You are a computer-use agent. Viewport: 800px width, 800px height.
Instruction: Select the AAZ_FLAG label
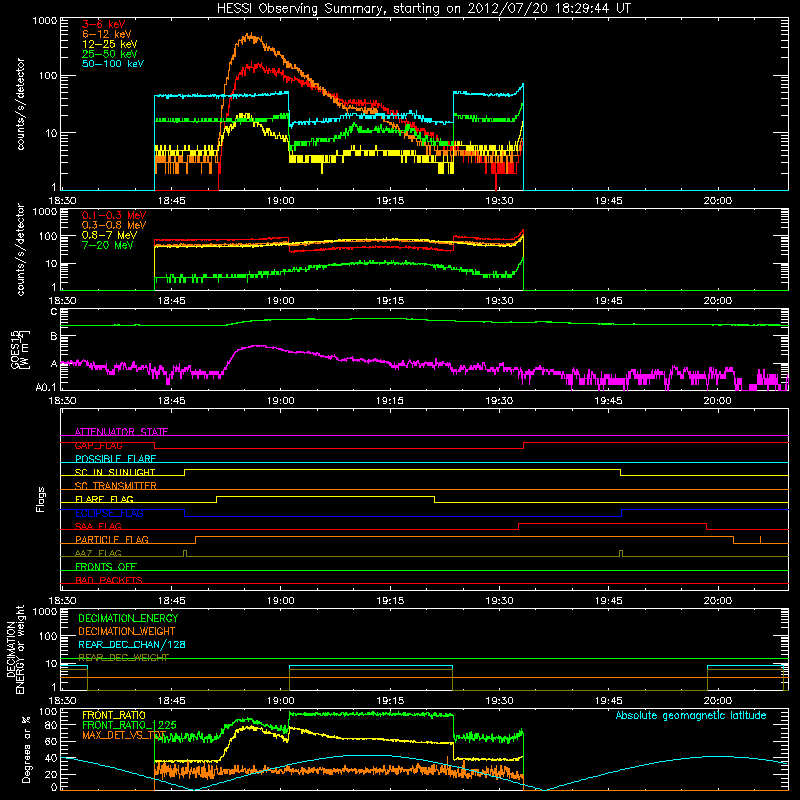(x=98, y=553)
